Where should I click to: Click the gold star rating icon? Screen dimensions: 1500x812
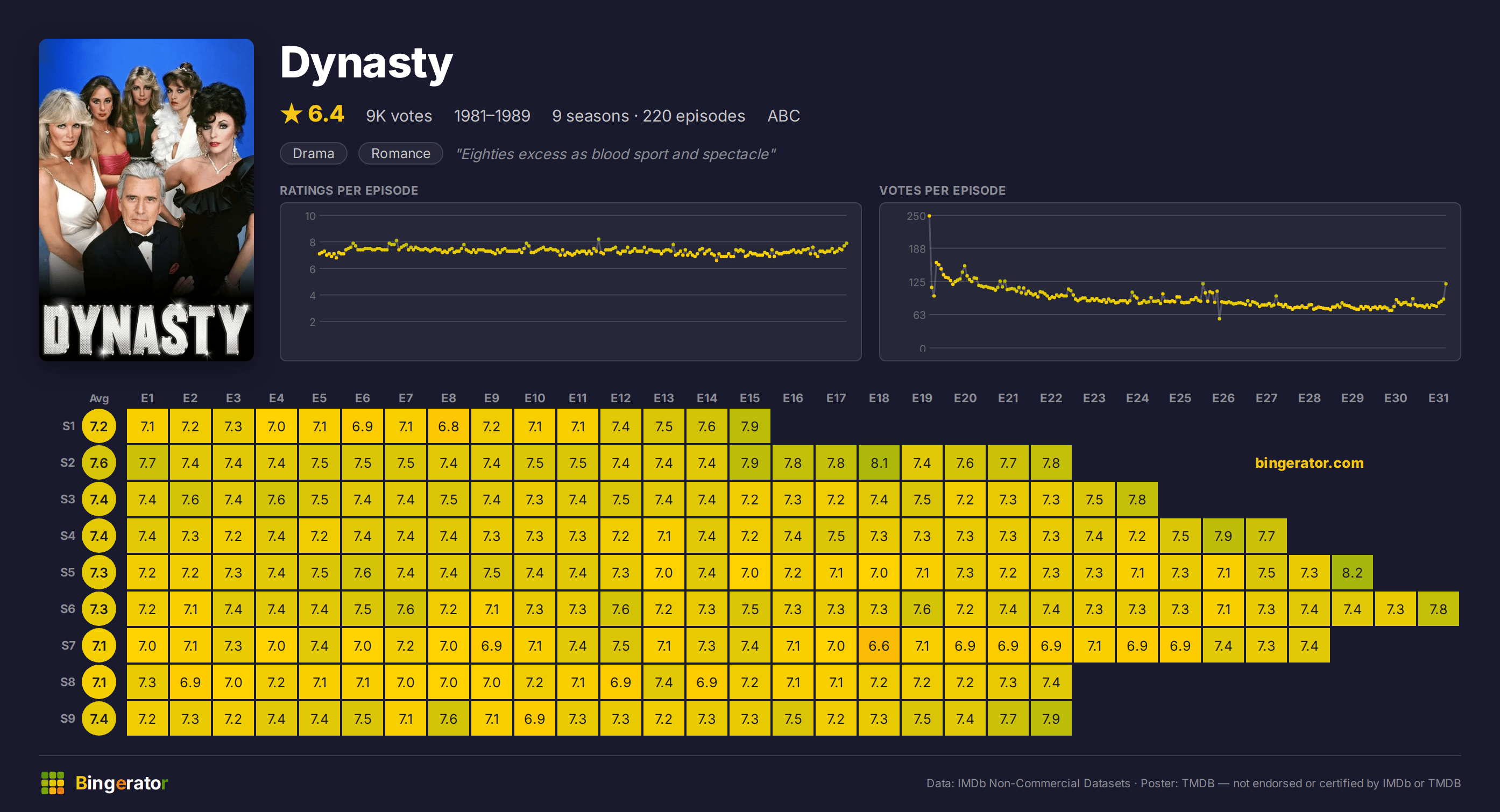pyautogui.click(x=291, y=114)
